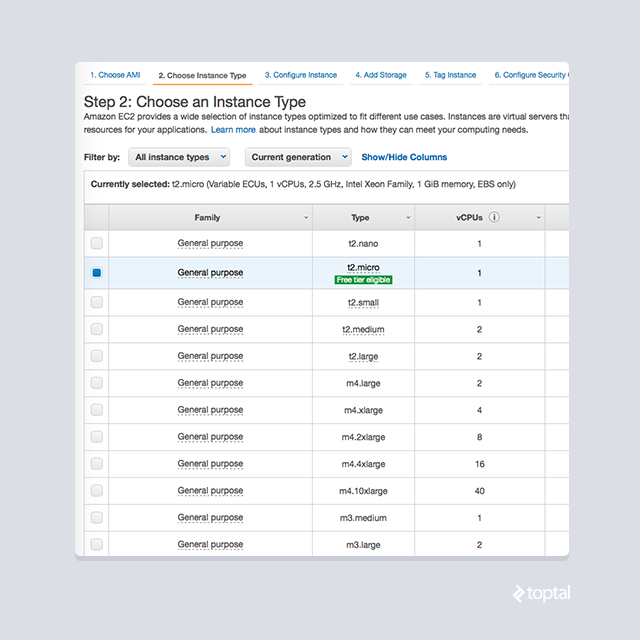Image resolution: width=640 pixels, height=640 pixels.
Task: Click General purpose in the m4.large row
Action: point(210,383)
